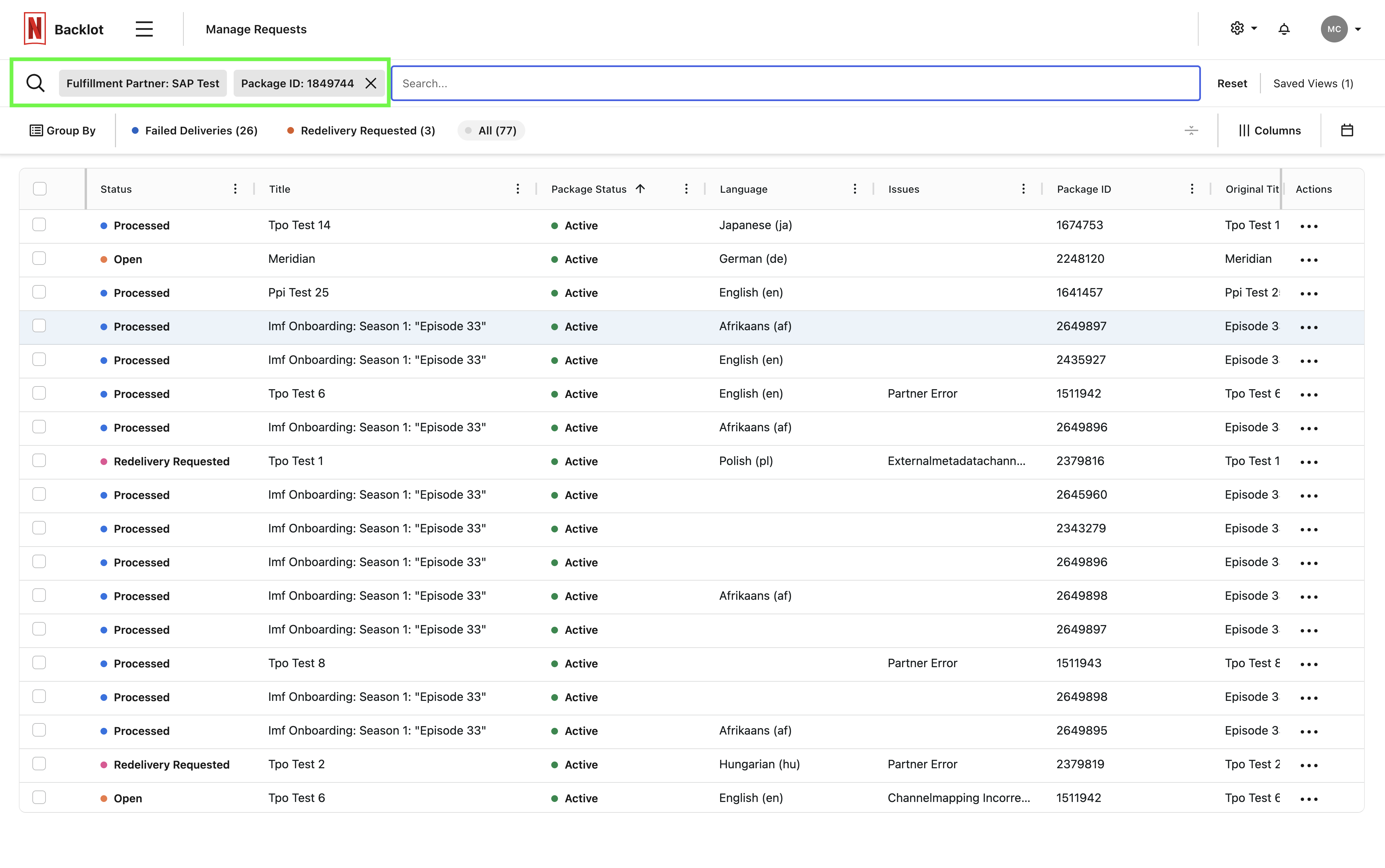Remove the Package ID filter chip

[371, 83]
